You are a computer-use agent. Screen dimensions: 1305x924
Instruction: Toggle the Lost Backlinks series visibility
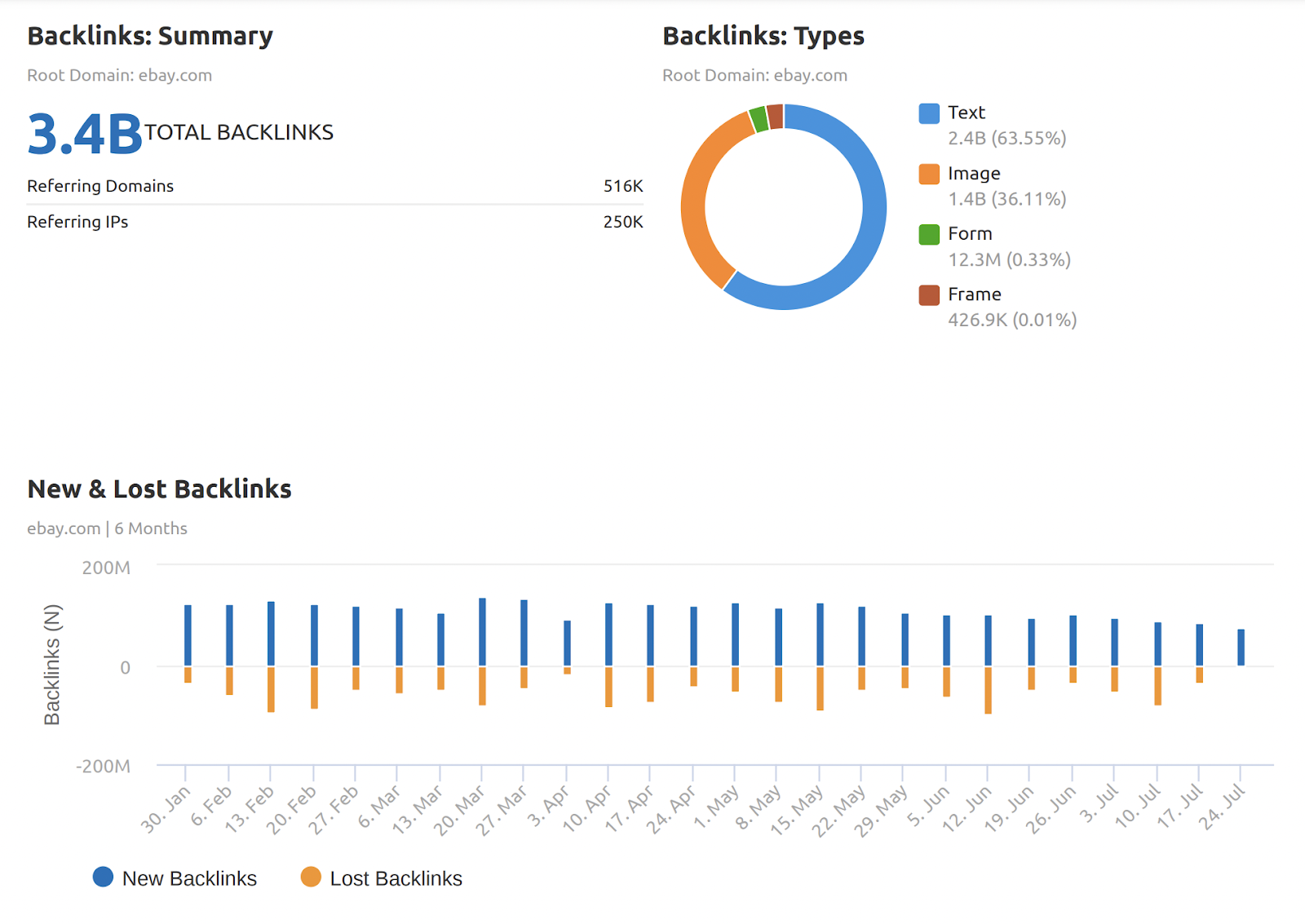click(x=396, y=878)
